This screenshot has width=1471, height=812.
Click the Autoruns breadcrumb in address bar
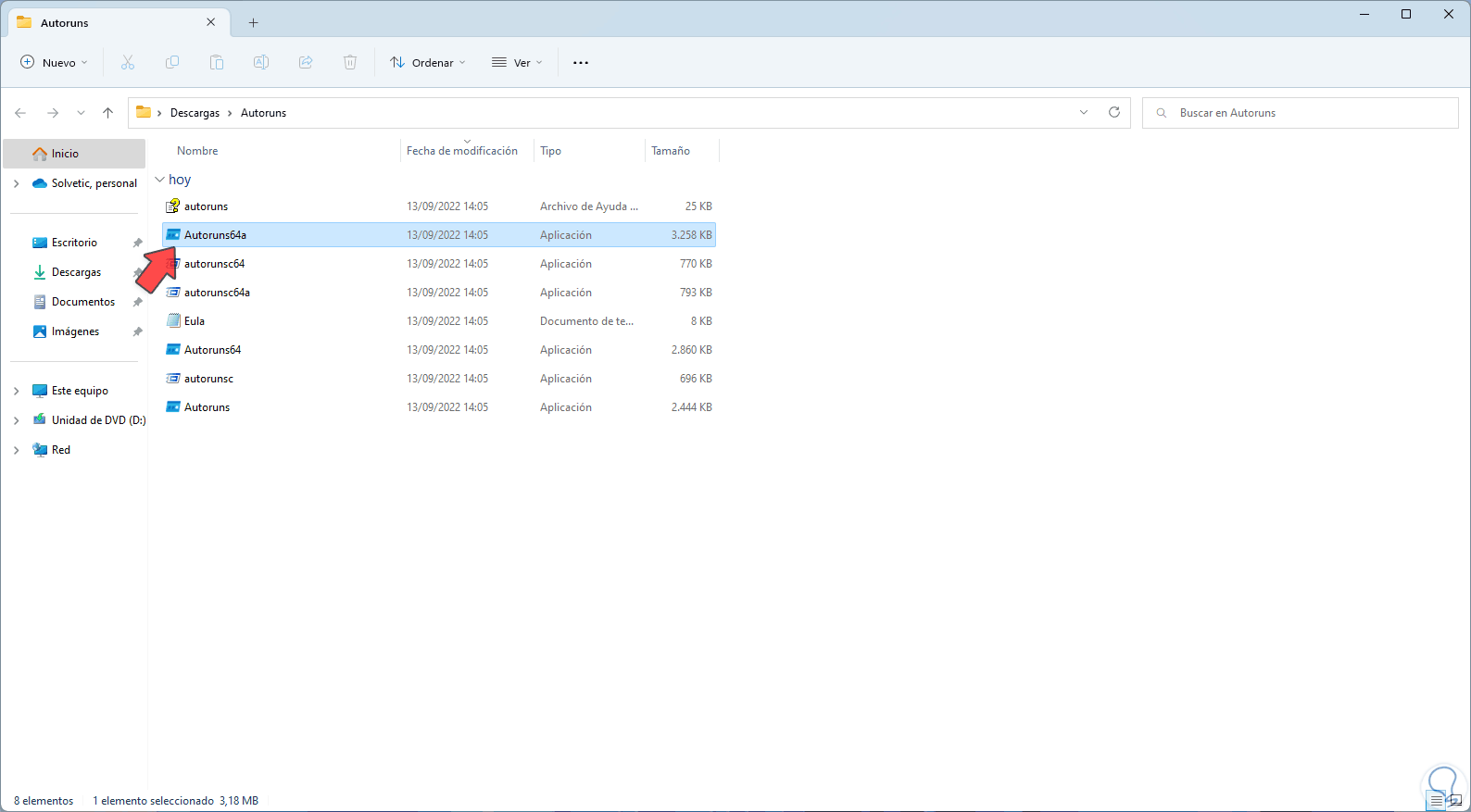point(263,113)
